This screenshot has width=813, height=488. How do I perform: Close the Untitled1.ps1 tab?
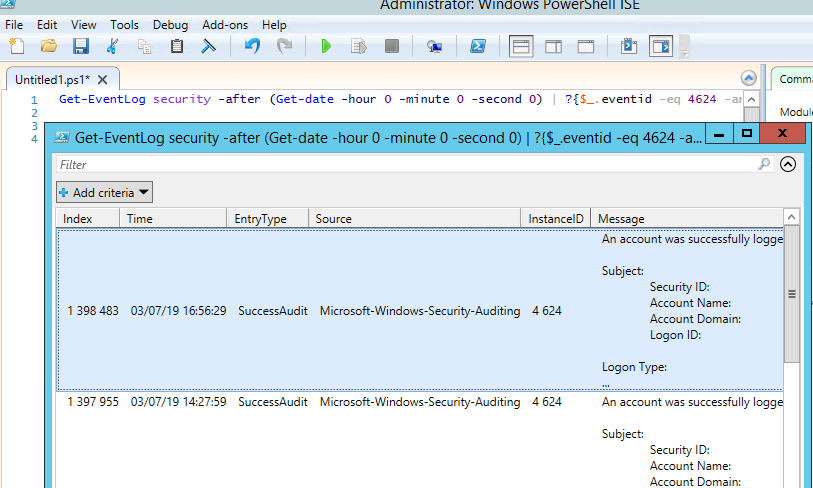(x=103, y=80)
